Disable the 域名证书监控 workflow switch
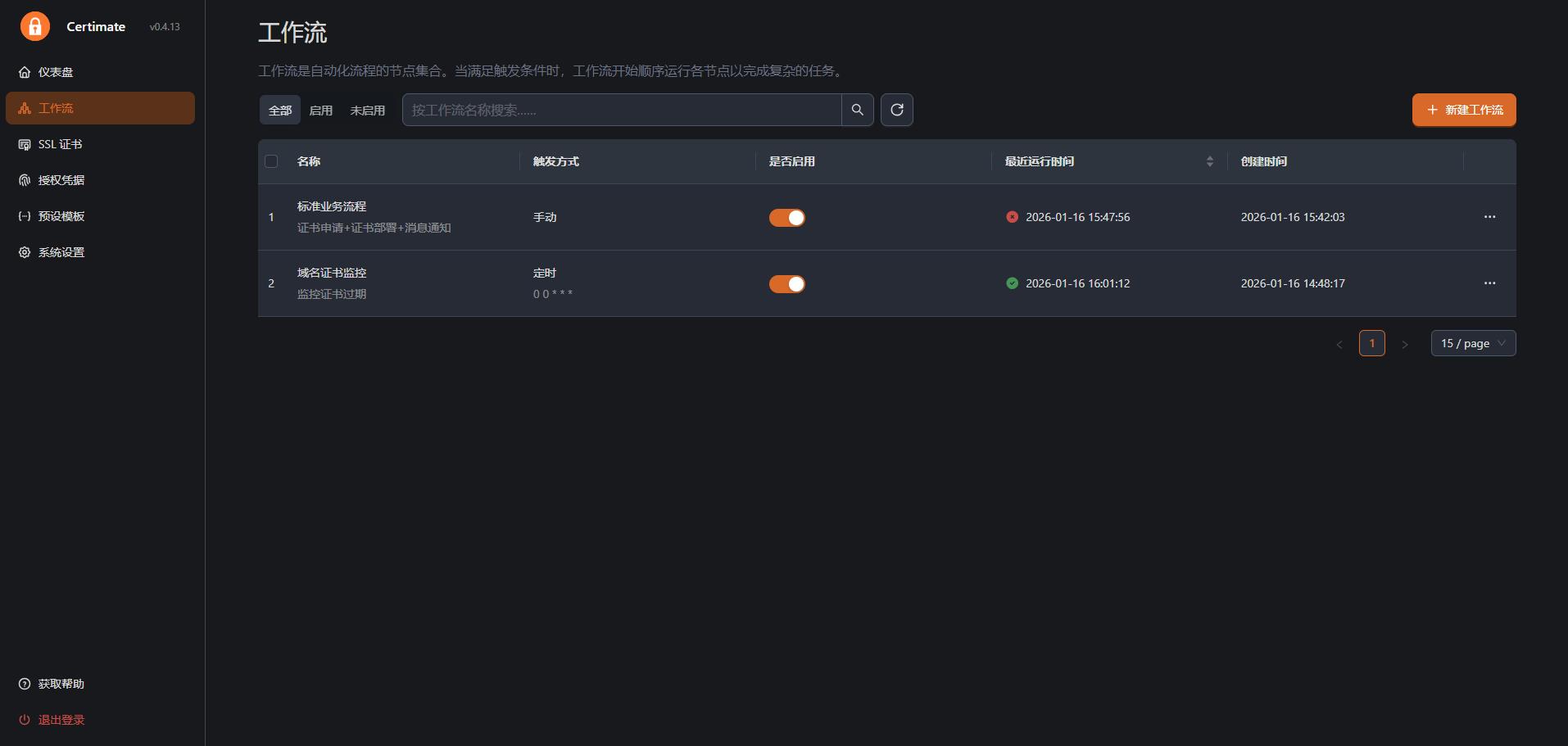The width and height of the screenshot is (1568, 746). (x=787, y=283)
